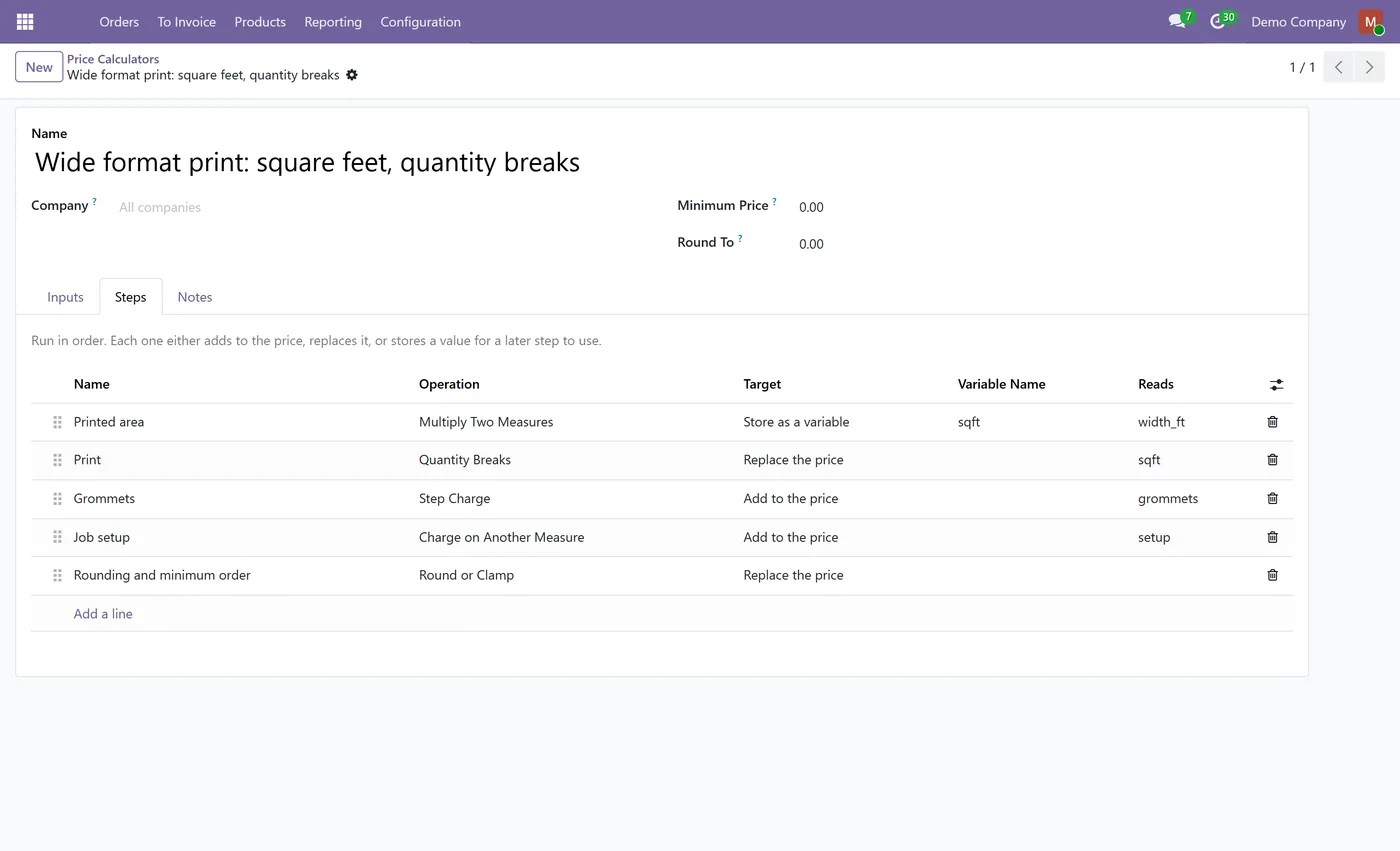Add a line to steps
This screenshot has width=1400, height=851.
(x=103, y=614)
